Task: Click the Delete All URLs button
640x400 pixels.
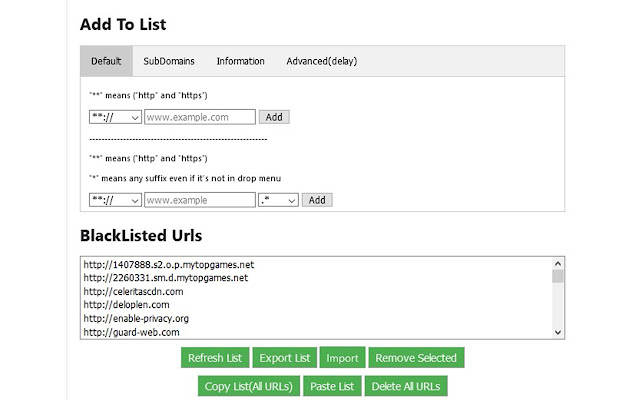Action: point(406,386)
